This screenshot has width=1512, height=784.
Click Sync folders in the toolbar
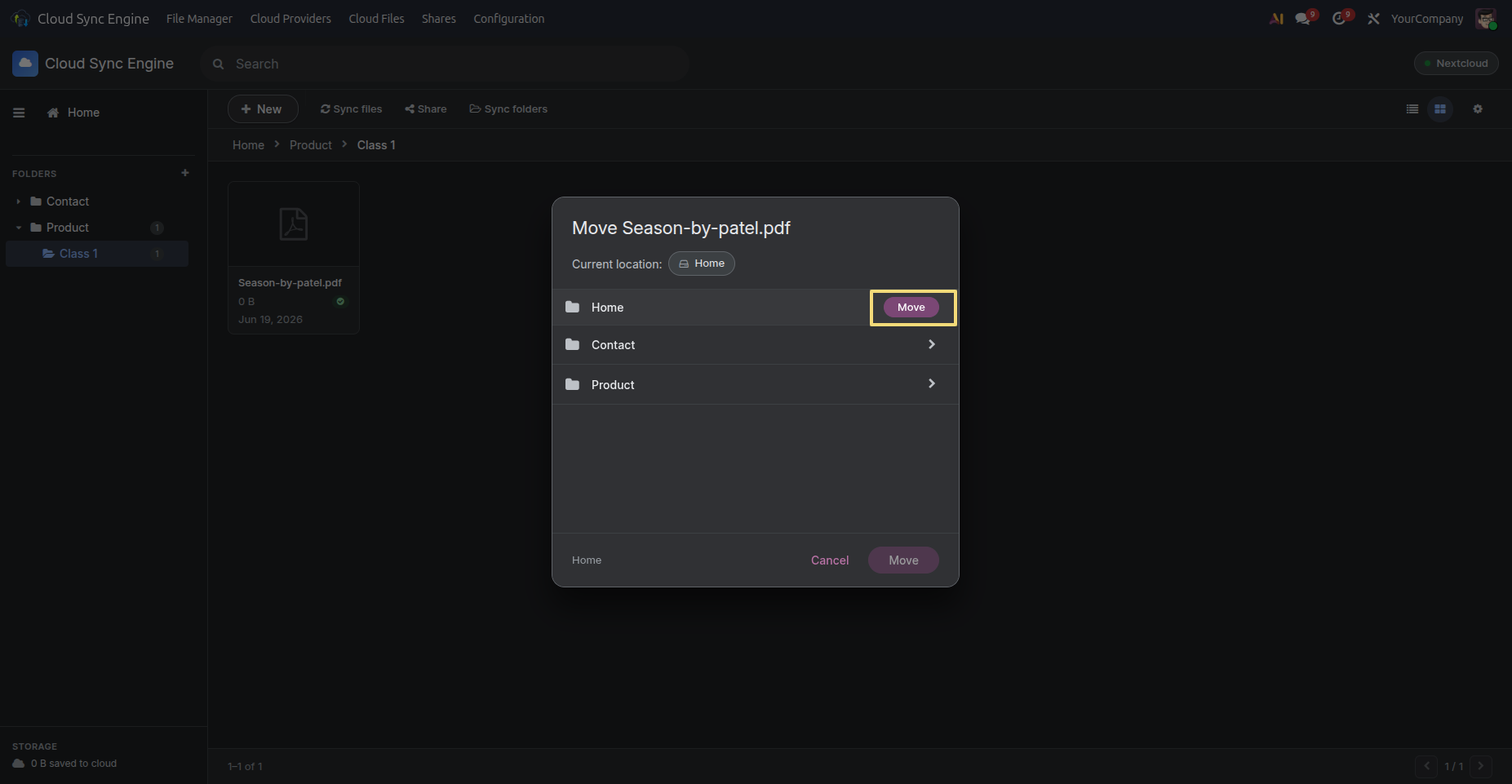tap(508, 109)
